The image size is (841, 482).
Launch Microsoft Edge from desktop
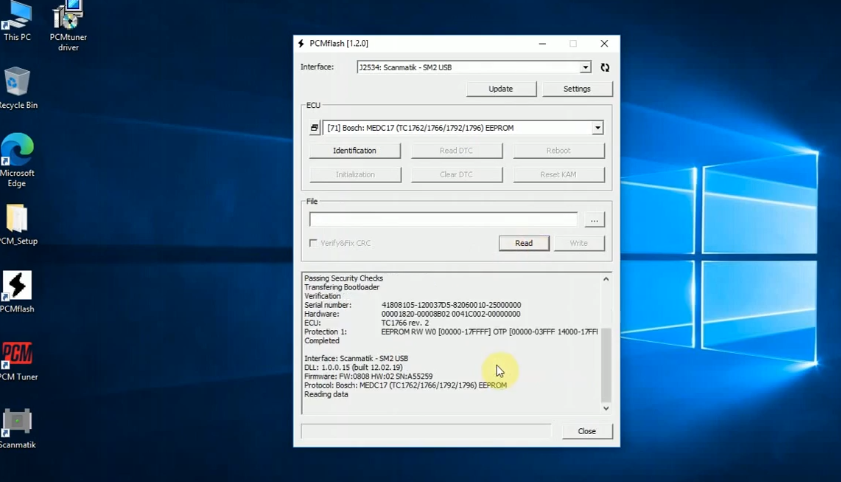tap(17, 160)
